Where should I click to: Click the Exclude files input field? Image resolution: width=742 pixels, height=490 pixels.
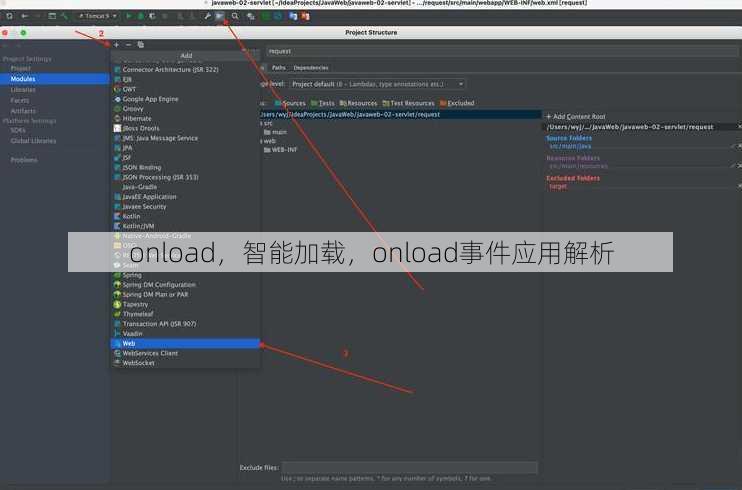[410, 468]
